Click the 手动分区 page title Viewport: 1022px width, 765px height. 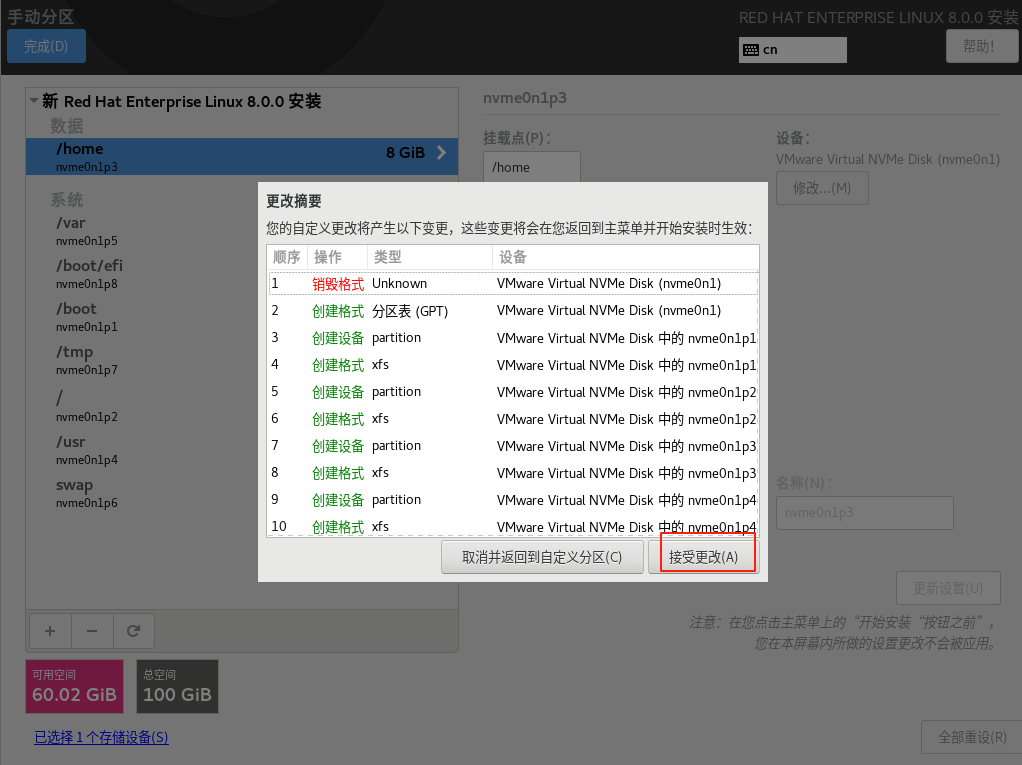(40, 16)
